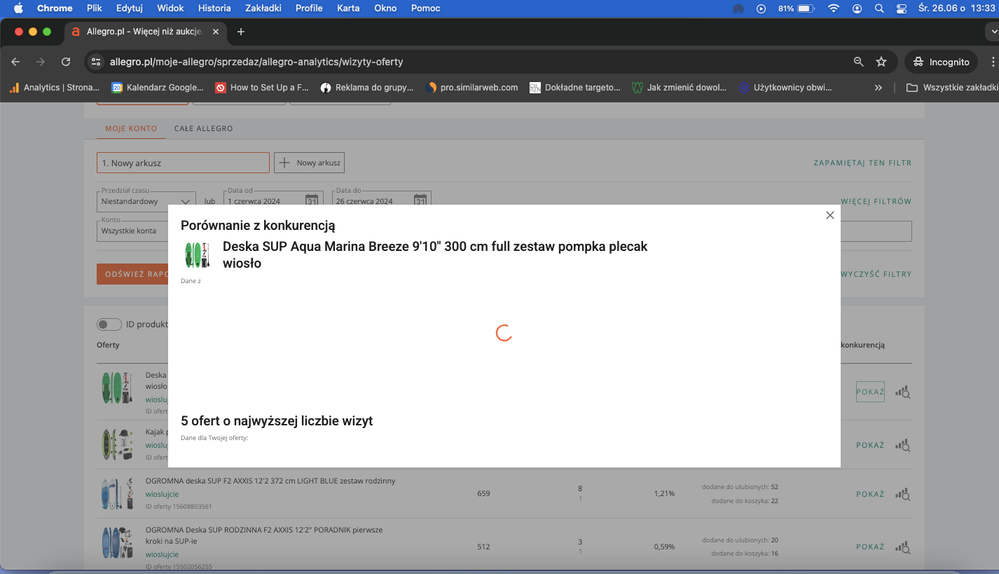
Task: Switch to CAŁE ALLEGRO tab
Action: click(x=203, y=129)
